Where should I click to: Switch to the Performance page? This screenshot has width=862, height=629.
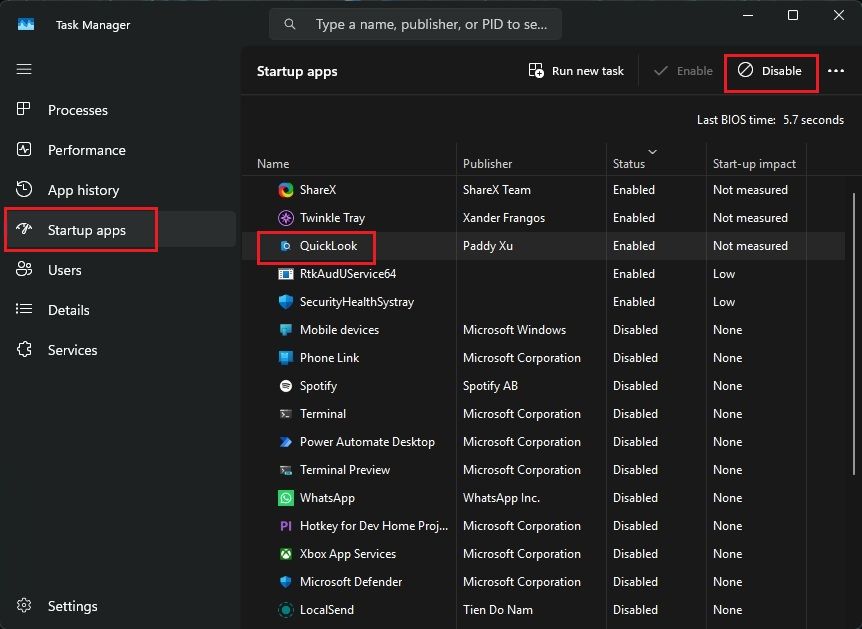[x=85, y=149]
